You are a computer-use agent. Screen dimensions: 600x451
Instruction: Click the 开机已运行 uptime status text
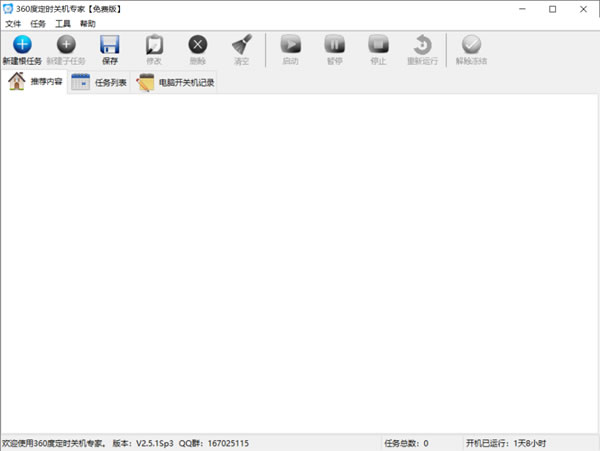click(505, 443)
